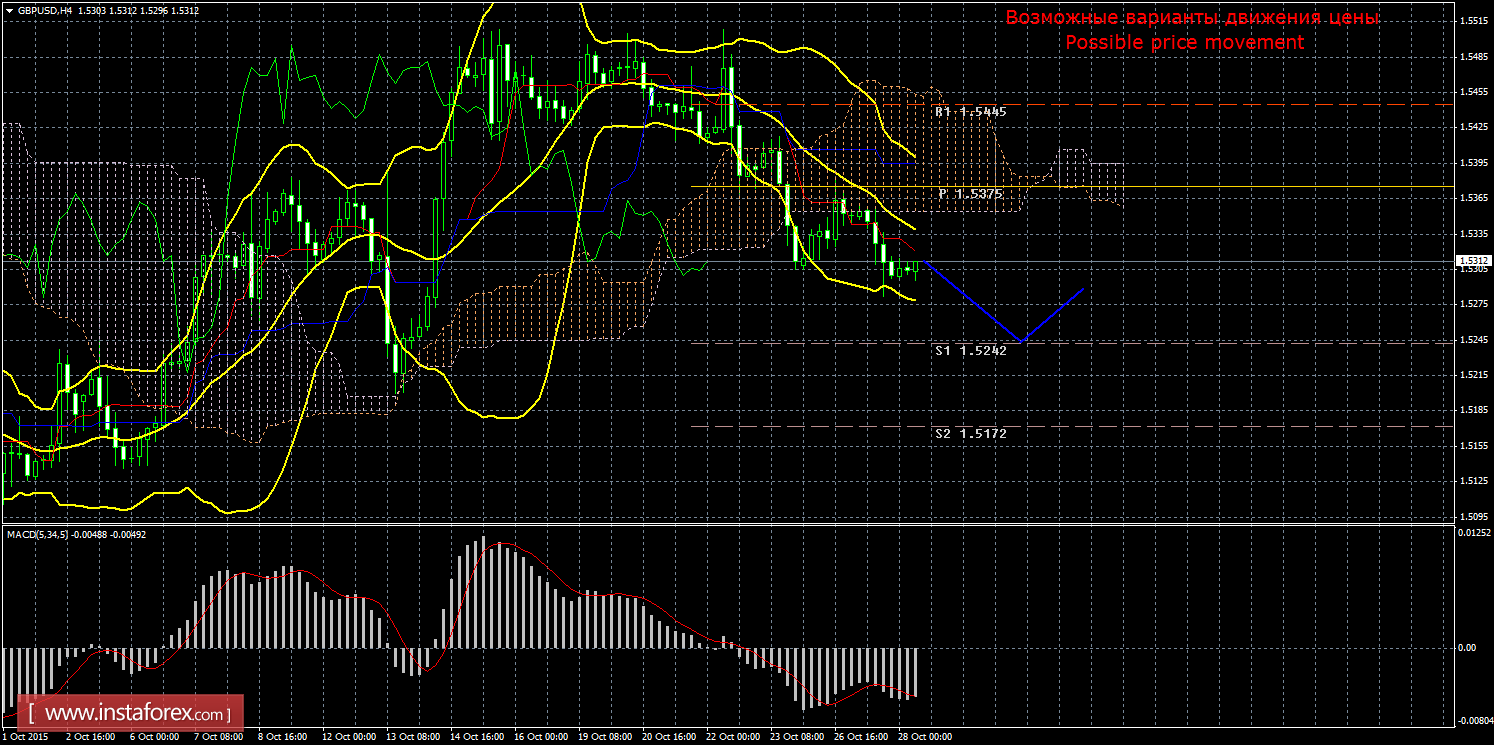This screenshot has width=1494, height=745.
Task: Click the 16 Oct 00:00 time axis label
Action: (537, 737)
